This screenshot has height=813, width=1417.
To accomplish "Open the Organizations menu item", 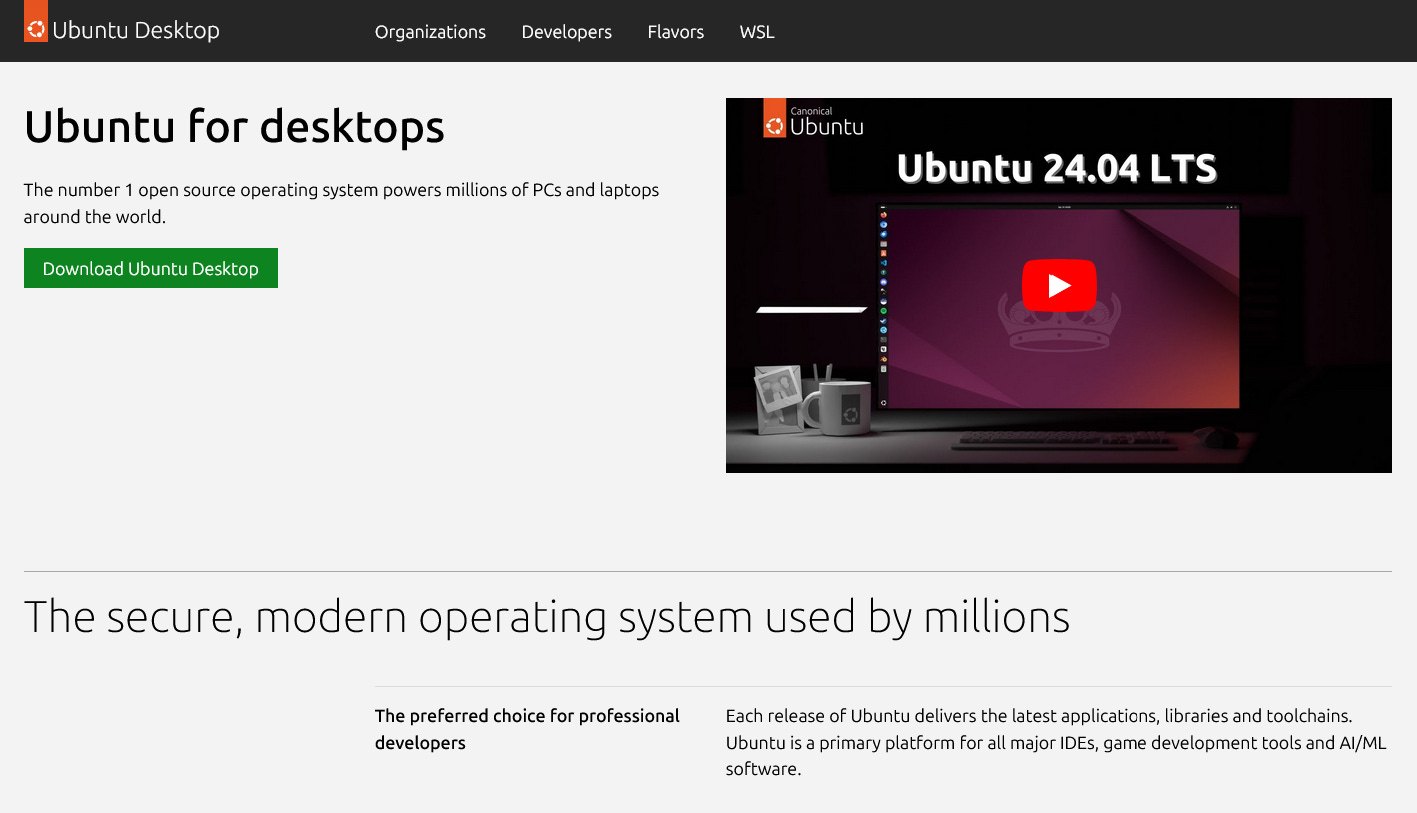I will [430, 32].
